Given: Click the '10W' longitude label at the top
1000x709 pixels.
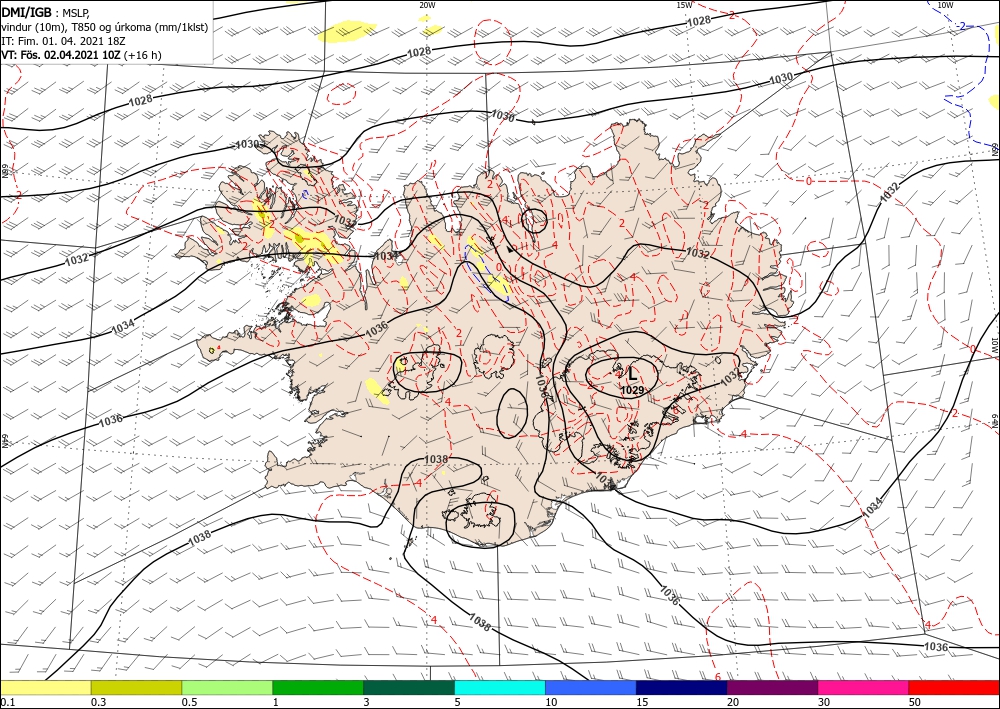Looking at the screenshot, I should pyautogui.click(x=945, y=5).
